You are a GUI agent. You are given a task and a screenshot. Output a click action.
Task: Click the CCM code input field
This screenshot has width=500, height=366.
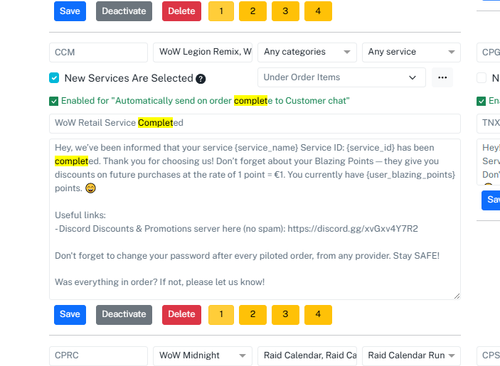coord(98,52)
